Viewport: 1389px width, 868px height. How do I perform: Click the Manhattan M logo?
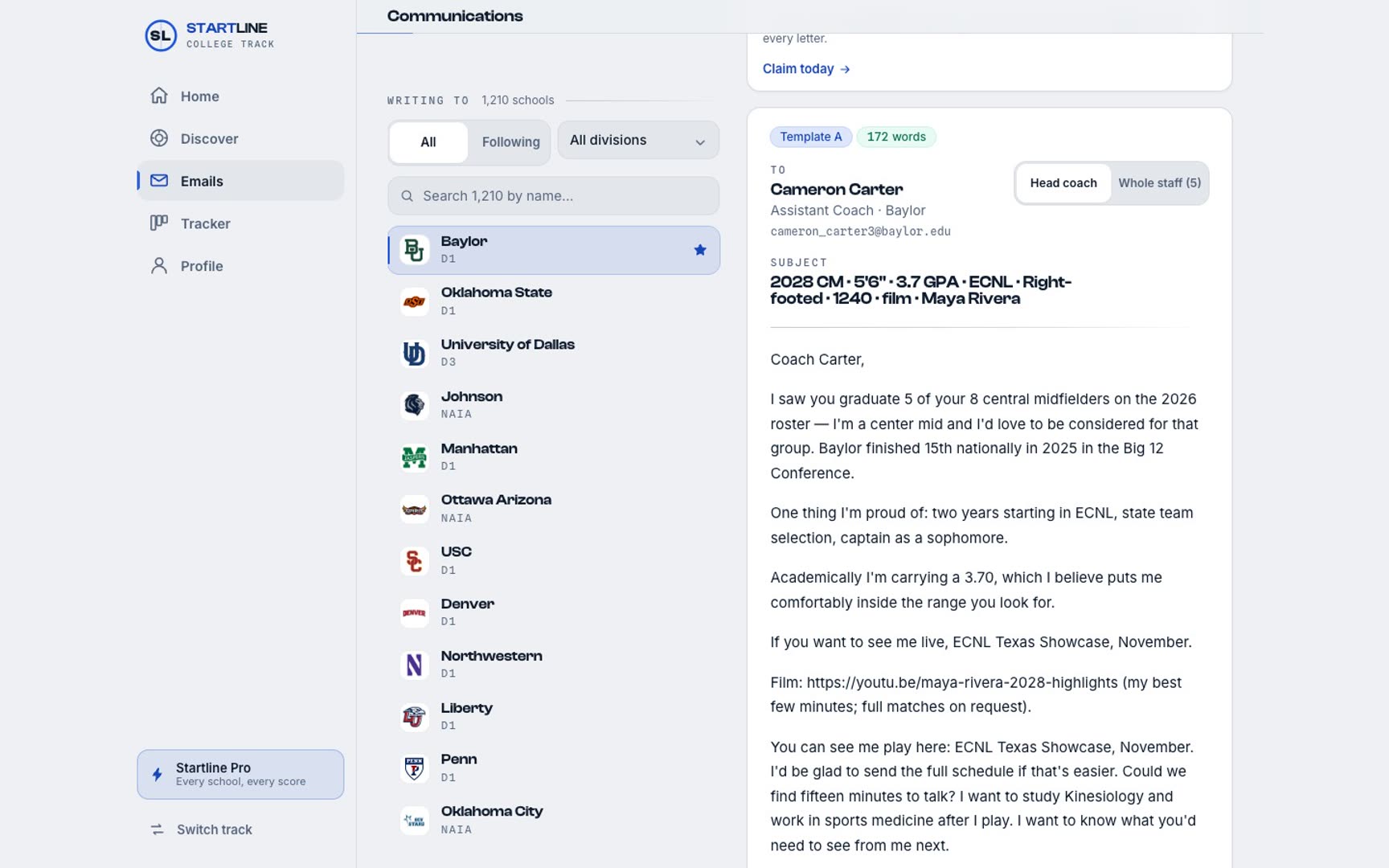[415, 457]
